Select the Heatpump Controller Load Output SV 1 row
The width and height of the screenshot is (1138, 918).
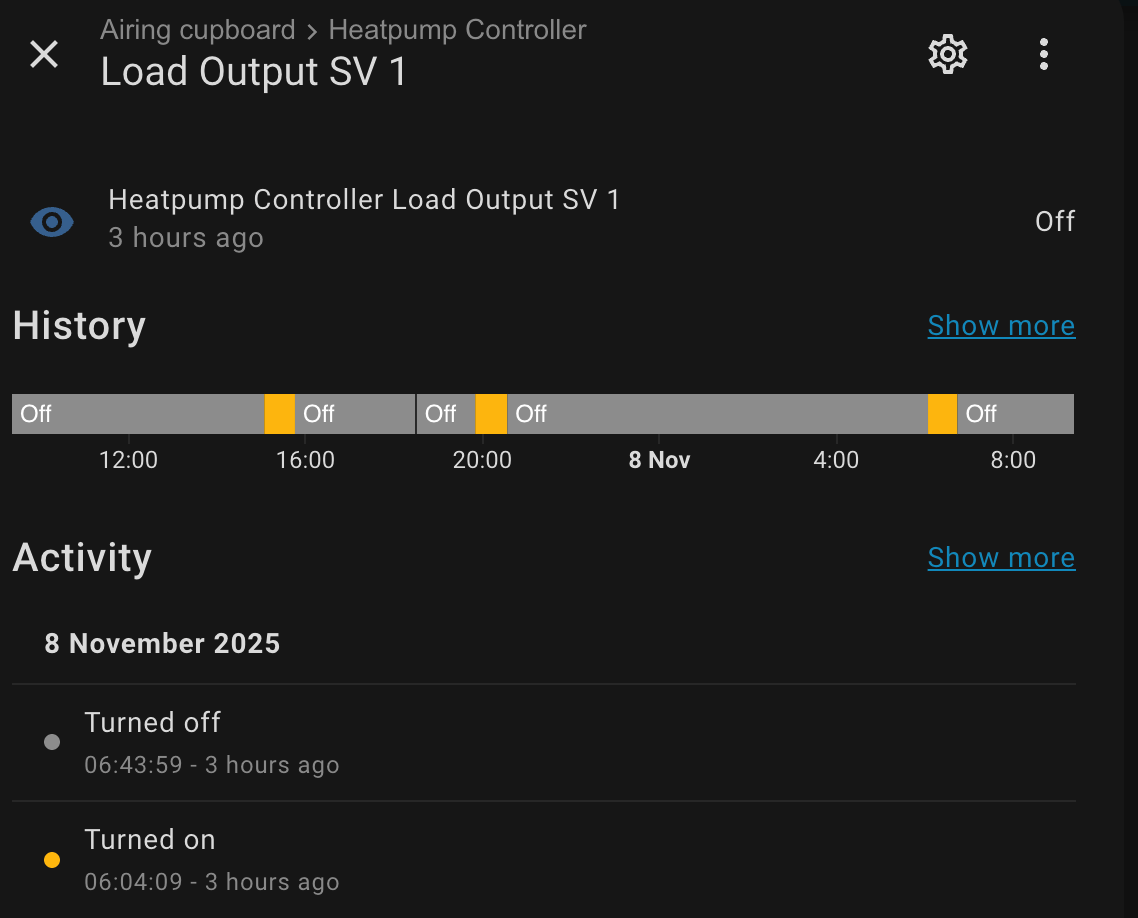pos(364,219)
